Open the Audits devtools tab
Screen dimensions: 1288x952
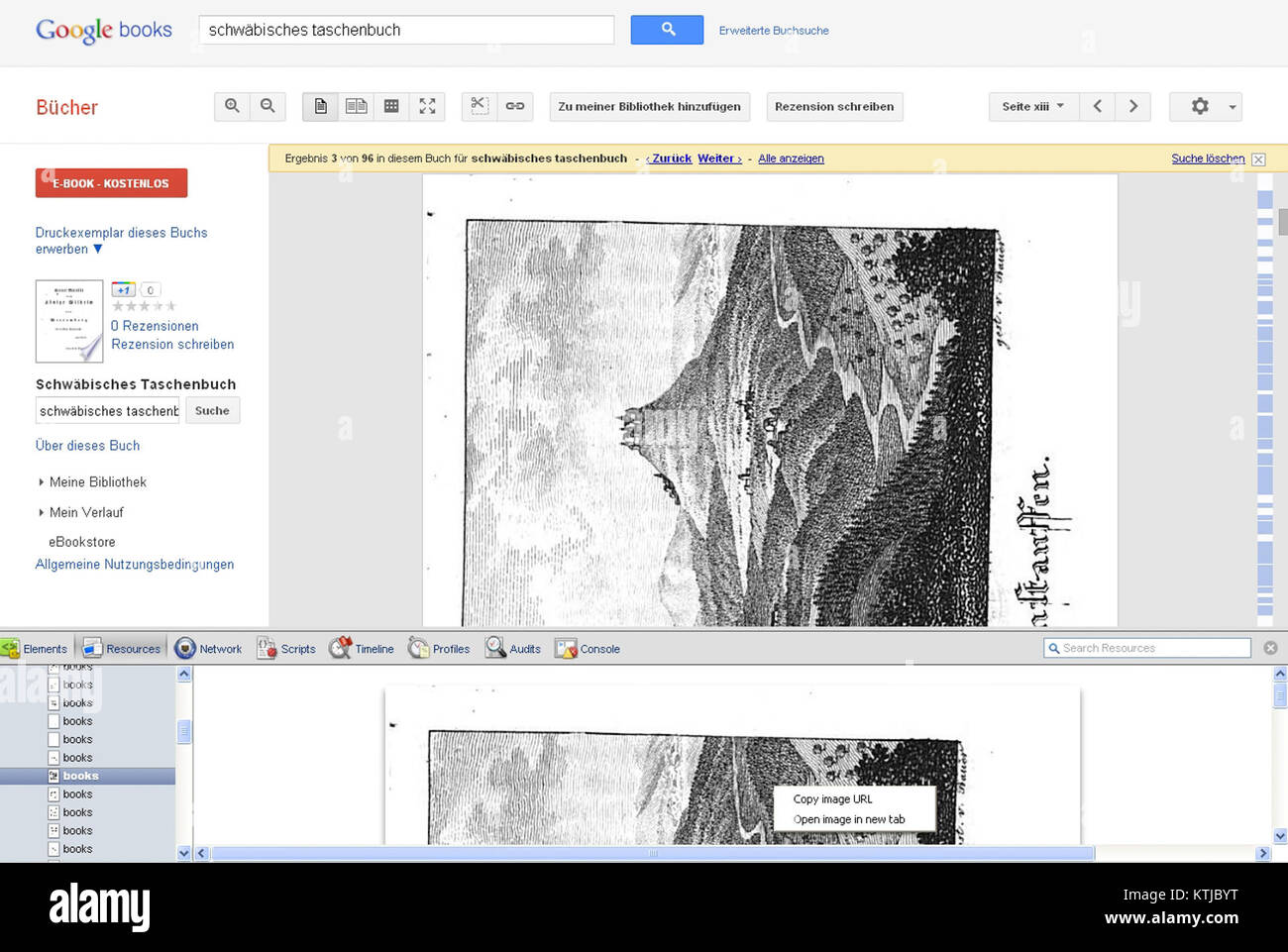tap(513, 649)
